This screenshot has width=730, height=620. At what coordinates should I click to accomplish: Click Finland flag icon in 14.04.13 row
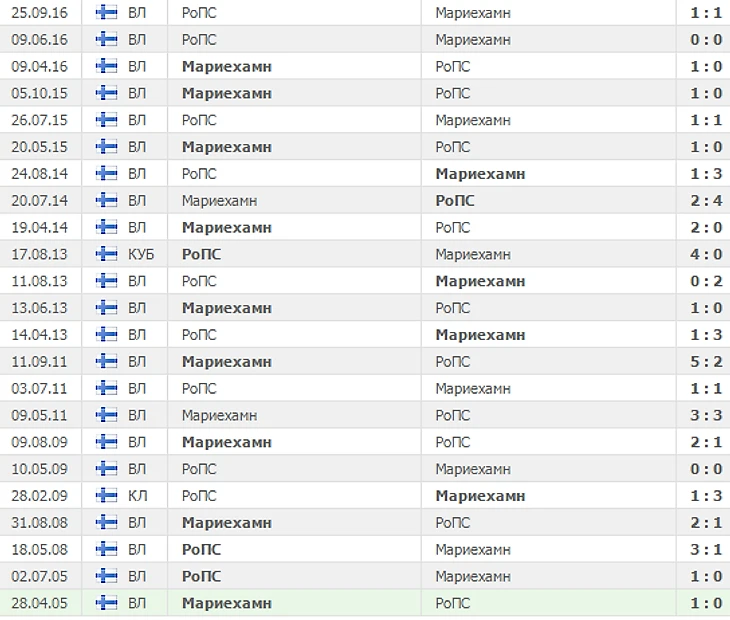(106, 335)
